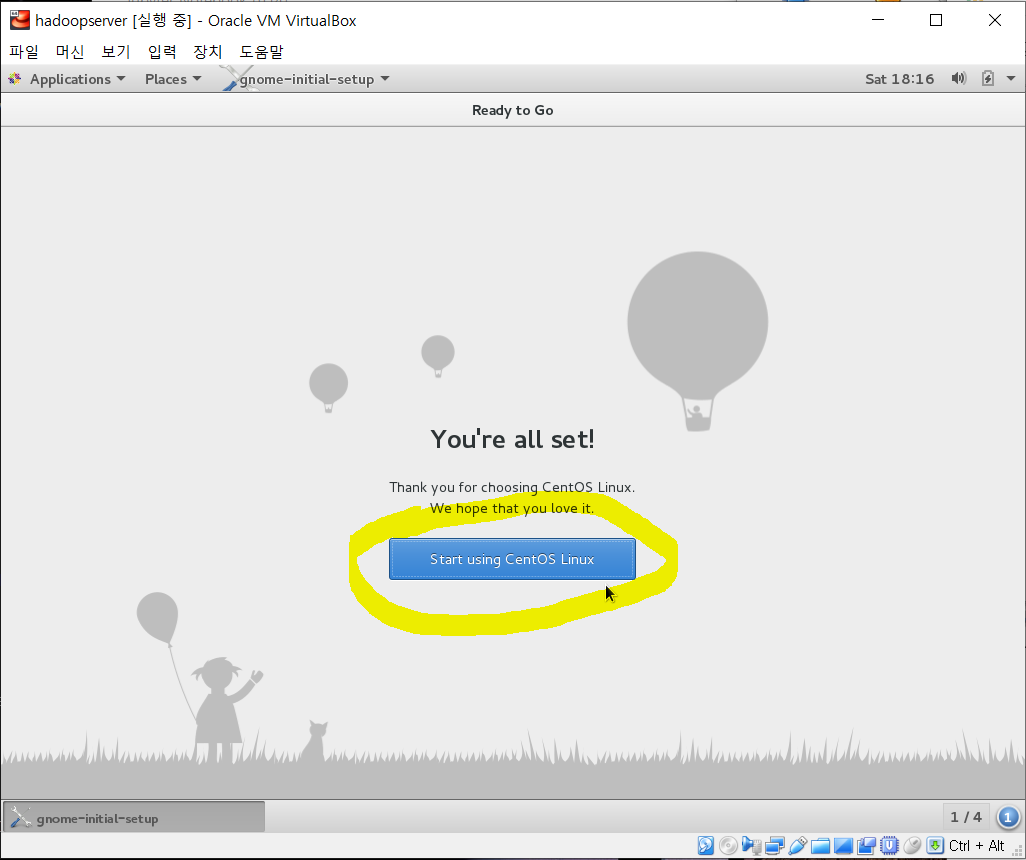Screen dimensions: 1026x860
Task: Open the 도움말 menu in VirtualBox
Action: pyautogui.click(x=261, y=51)
